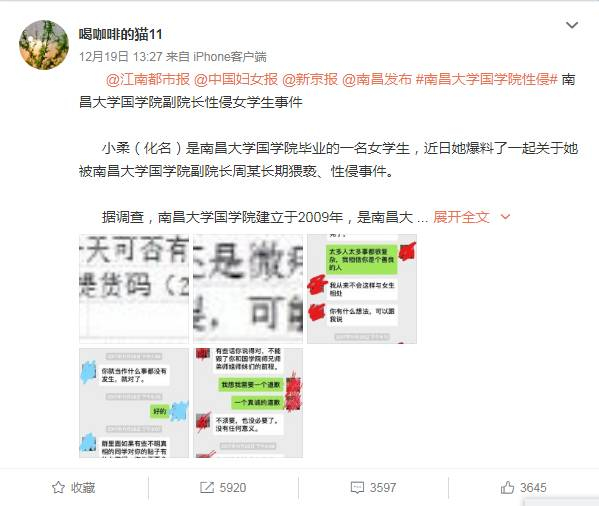
Task: Click the repost share icon
Action: pyautogui.click(x=207, y=487)
